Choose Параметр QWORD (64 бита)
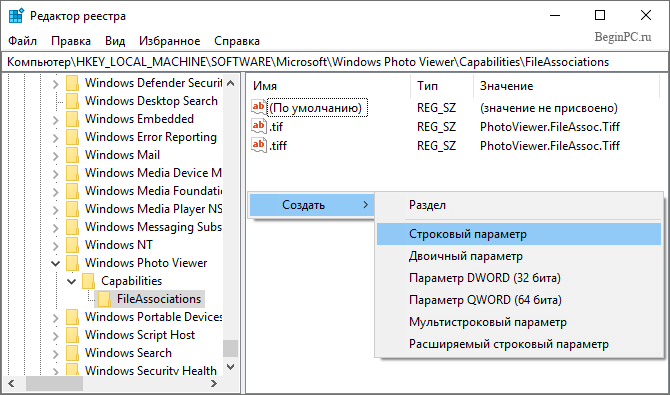 point(519,300)
